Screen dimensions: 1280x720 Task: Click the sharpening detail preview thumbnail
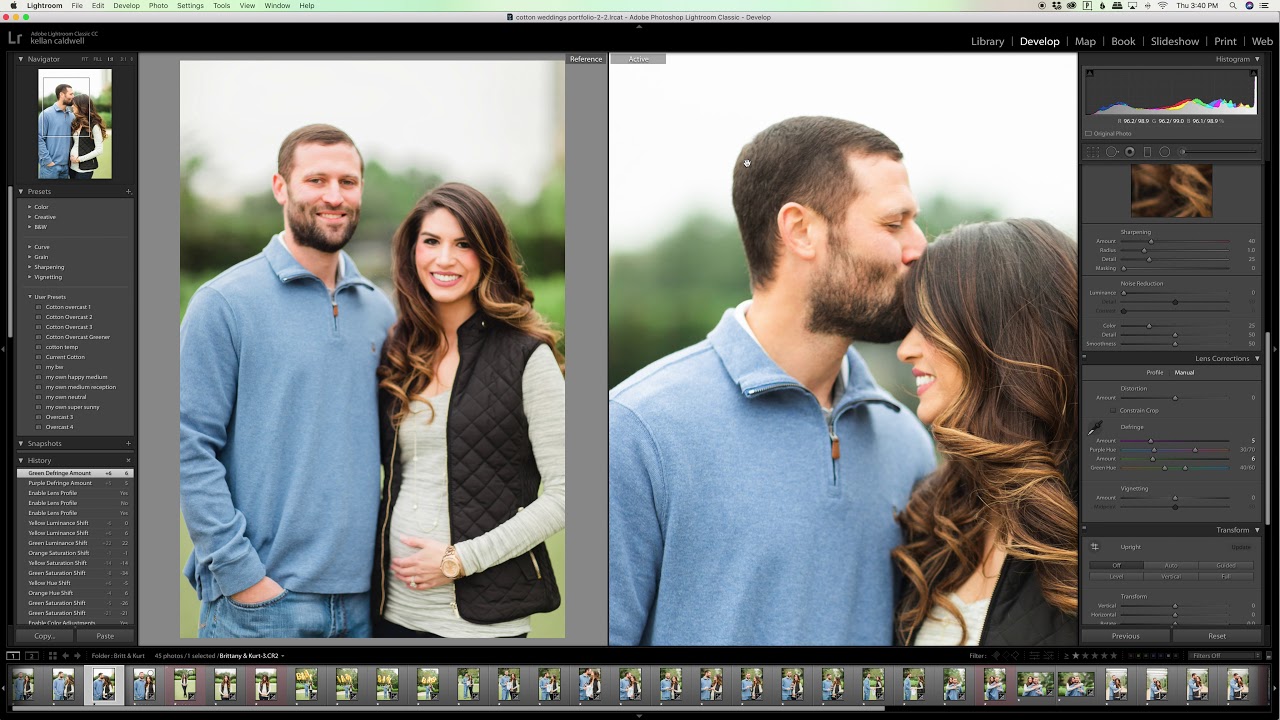pos(1171,191)
